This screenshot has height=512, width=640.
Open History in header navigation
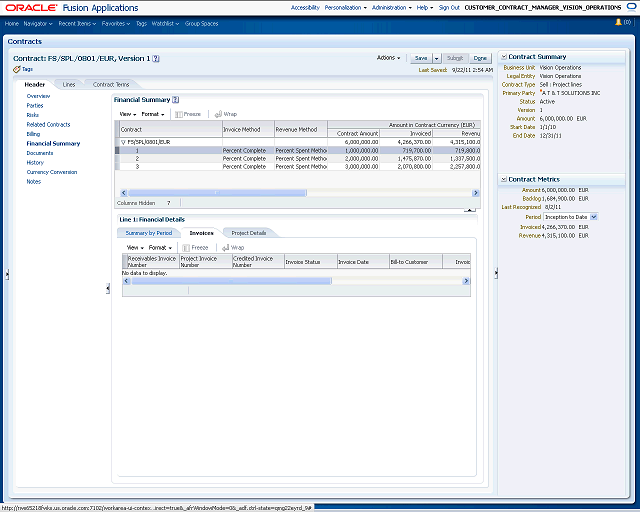35,163
